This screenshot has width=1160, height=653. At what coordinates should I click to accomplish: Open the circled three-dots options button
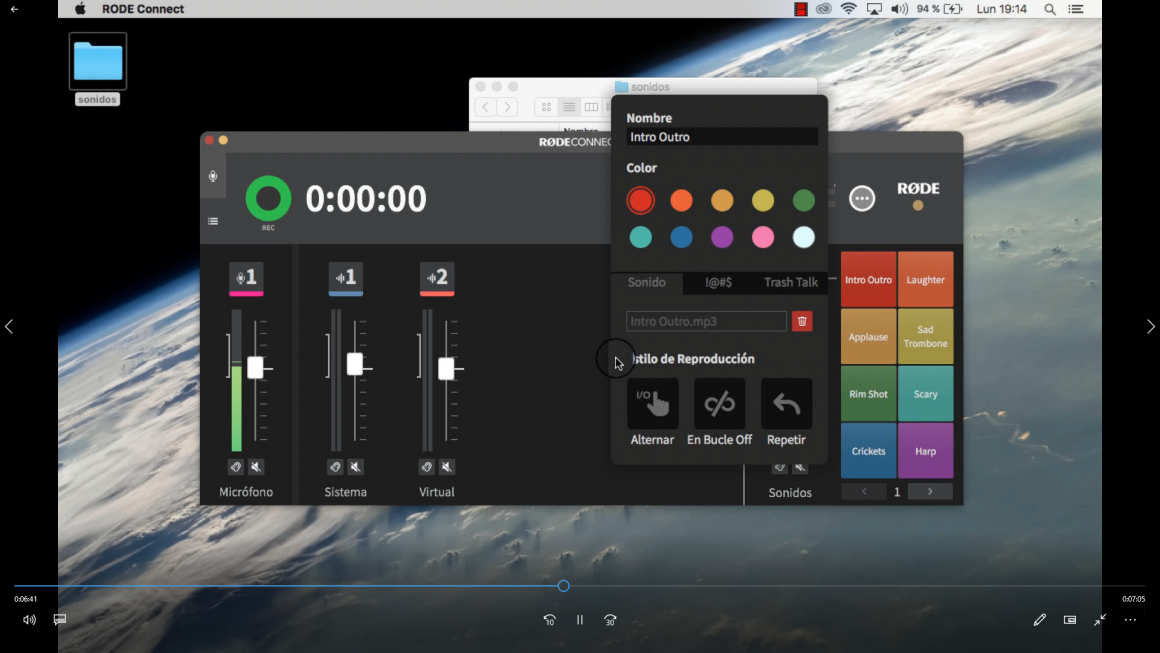[862, 198]
